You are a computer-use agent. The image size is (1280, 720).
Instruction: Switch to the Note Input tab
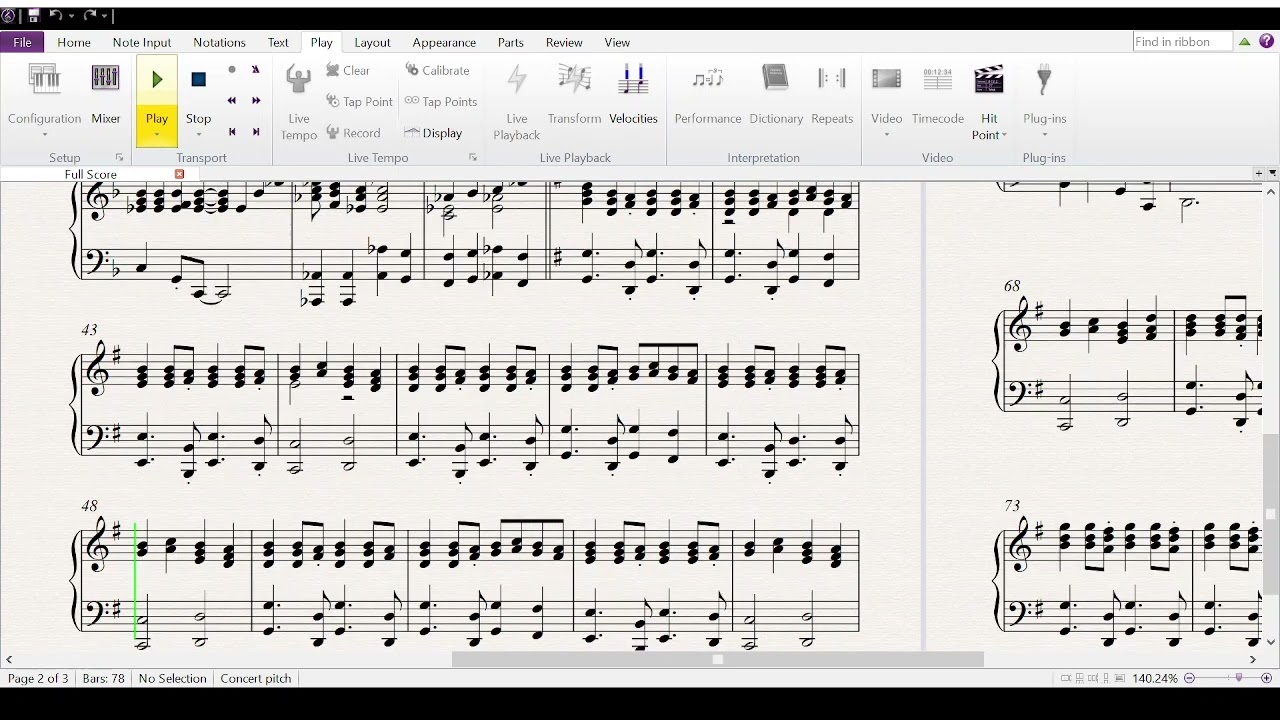coord(142,42)
